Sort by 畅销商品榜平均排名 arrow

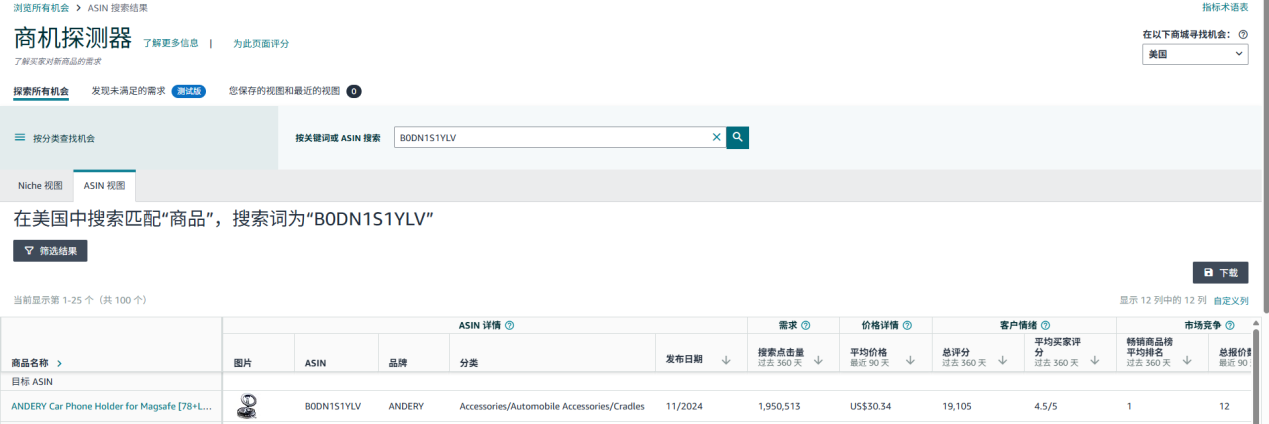click(1187, 360)
